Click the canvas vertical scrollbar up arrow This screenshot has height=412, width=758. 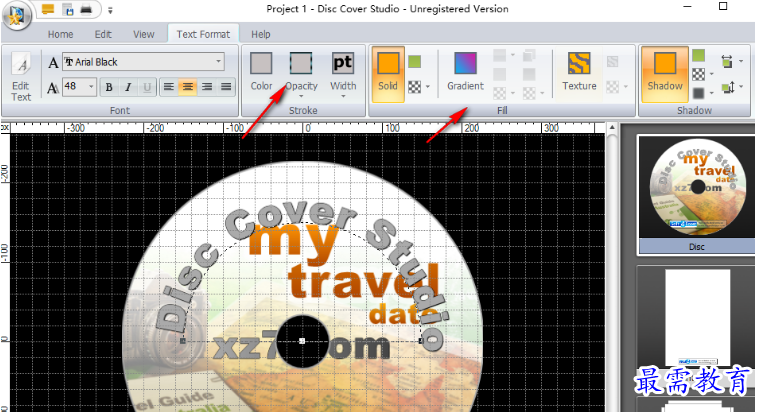pos(612,128)
